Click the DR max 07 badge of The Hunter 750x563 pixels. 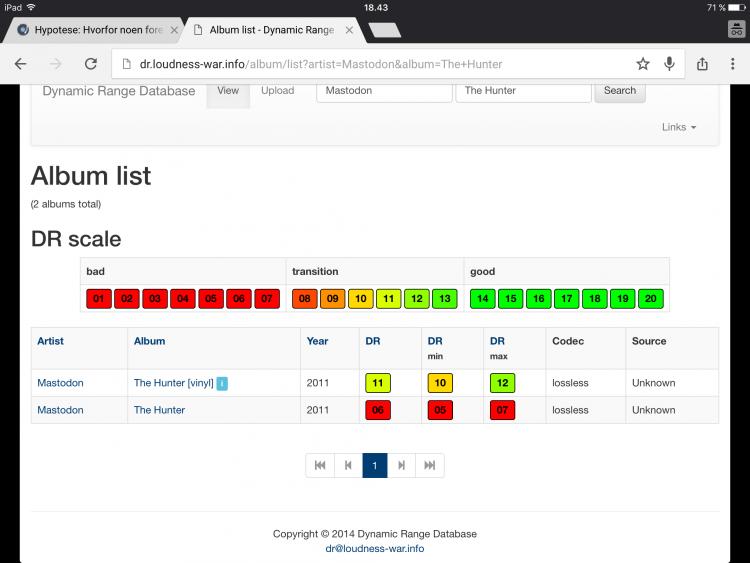[x=502, y=410]
